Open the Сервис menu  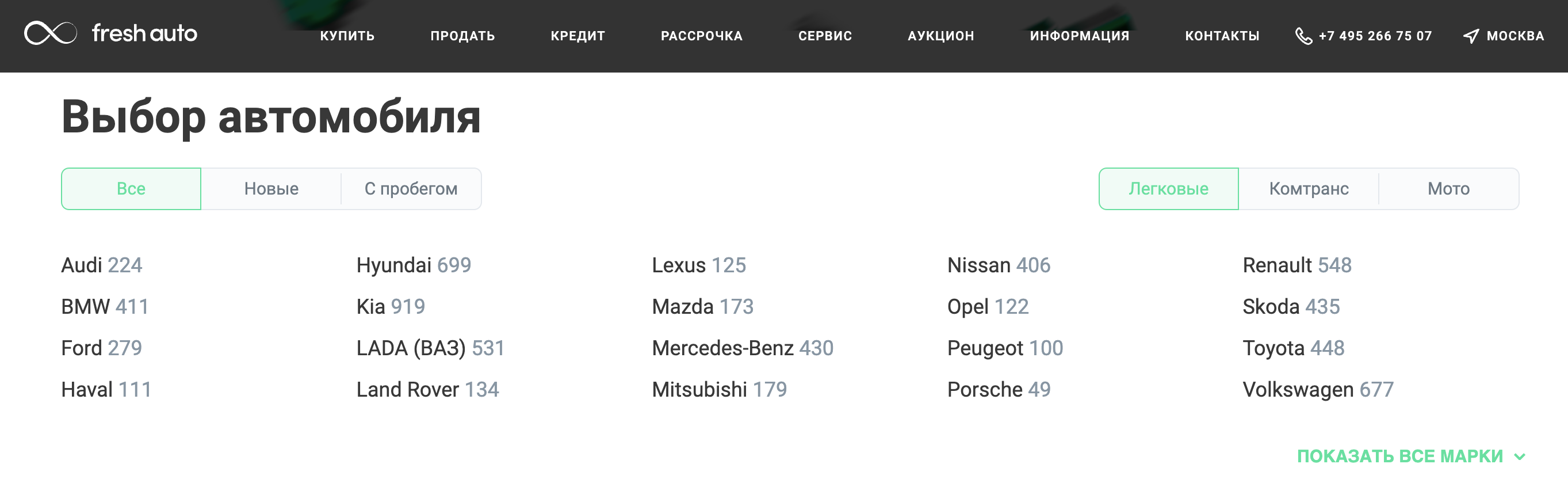point(825,36)
